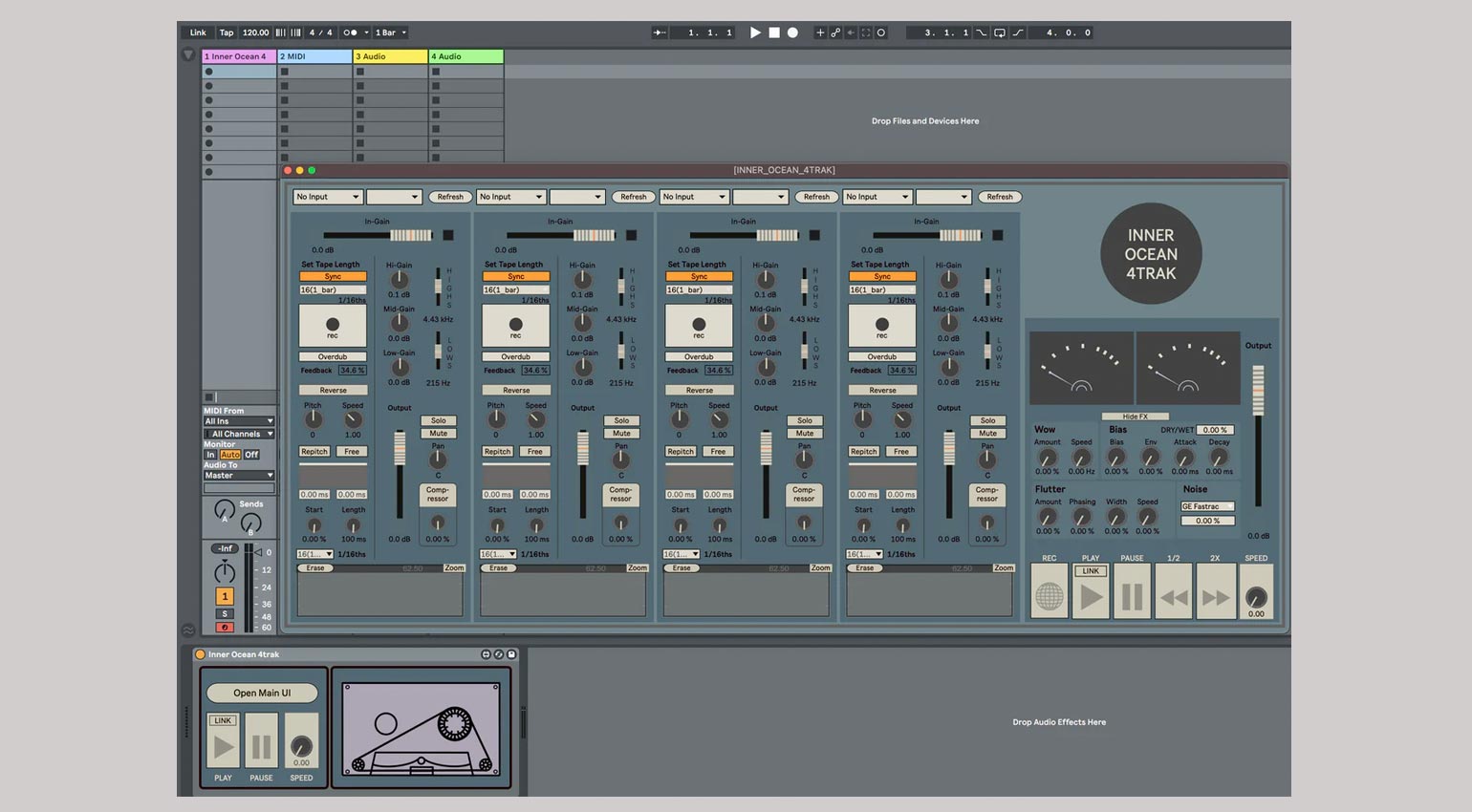Viewport: 1472px width, 812px height.
Task: Click the Hide FX button
Action: 1135,417
